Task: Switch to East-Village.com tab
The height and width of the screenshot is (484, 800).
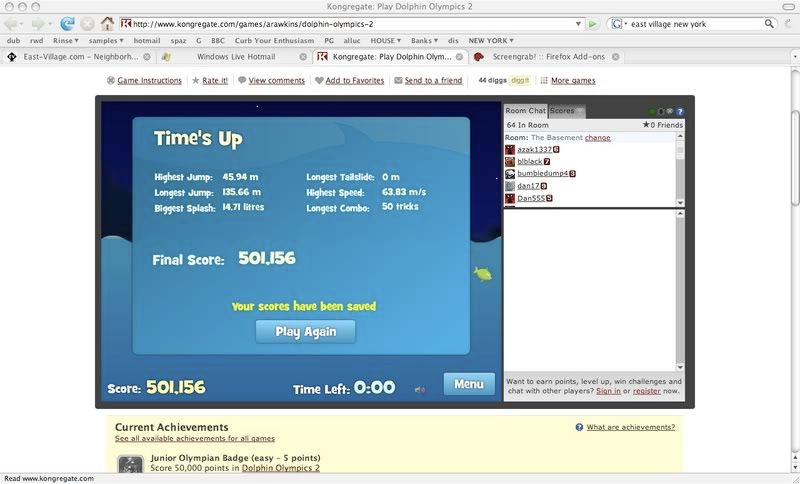Action: 77,57
